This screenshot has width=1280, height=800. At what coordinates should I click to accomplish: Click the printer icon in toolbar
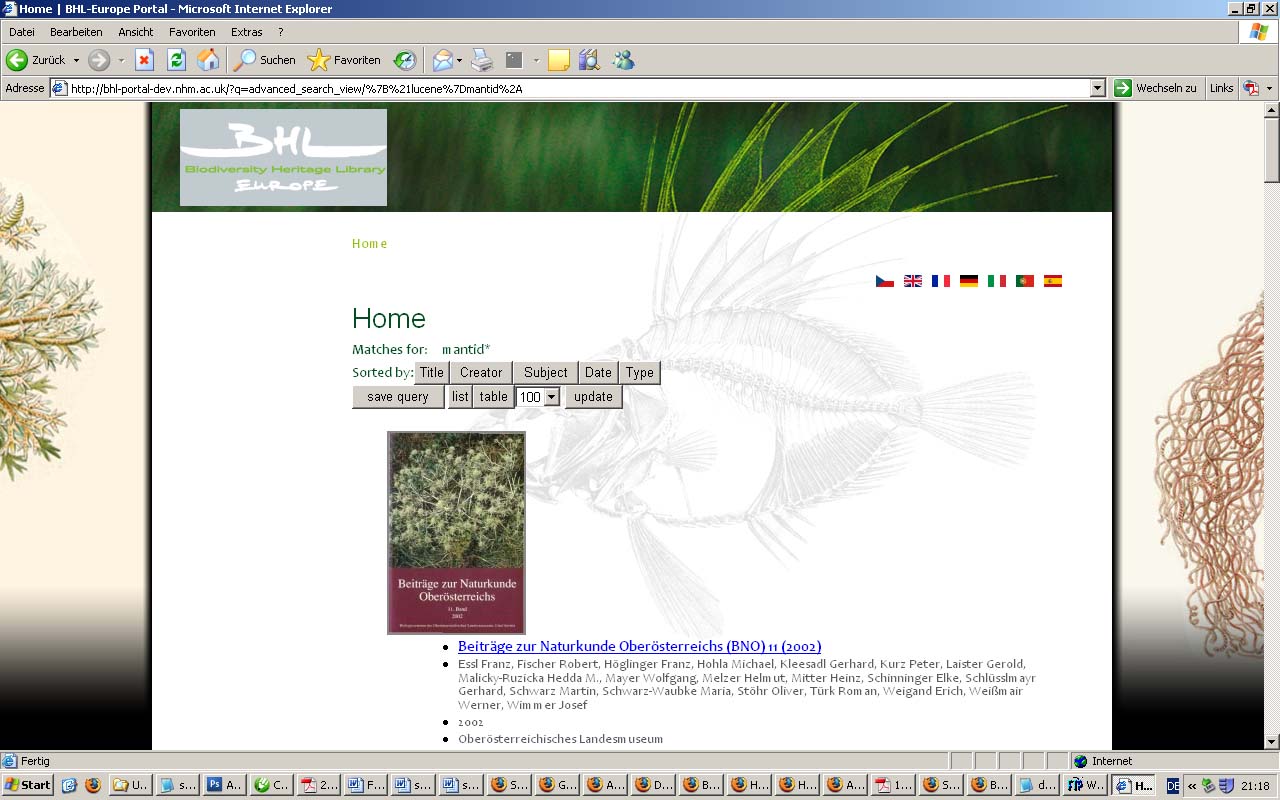point(482,60)
